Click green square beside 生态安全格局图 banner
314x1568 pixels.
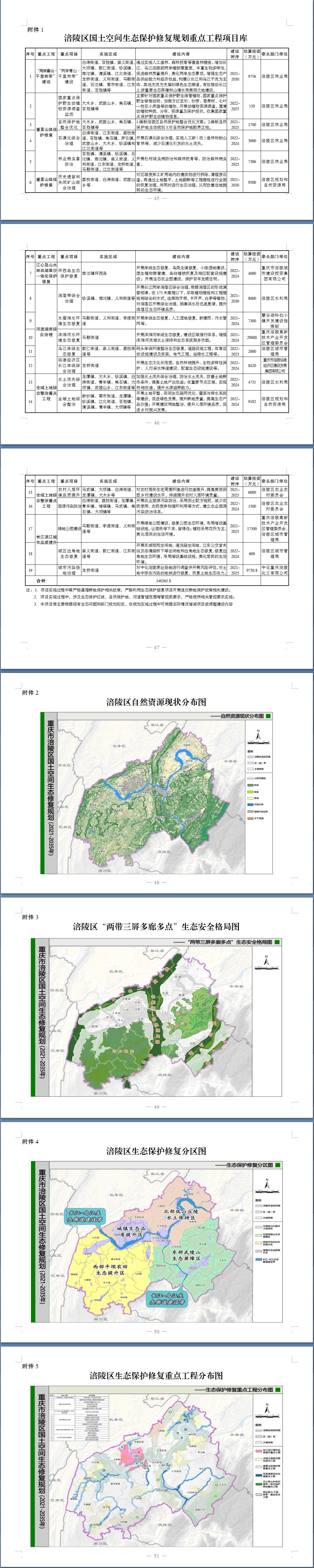[x=277, y=942]
